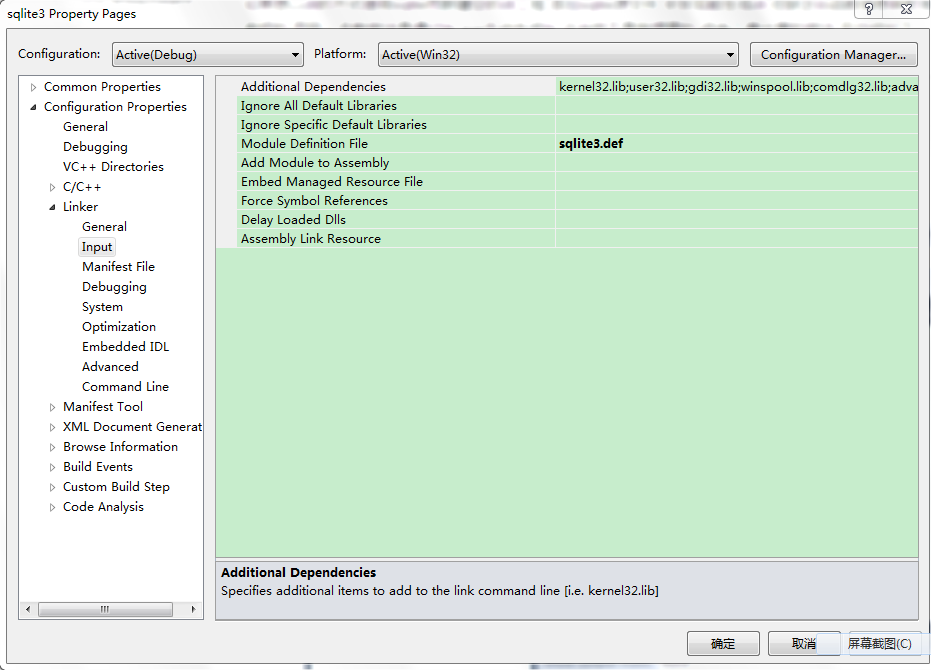Select System under Linker

[102, 307]
